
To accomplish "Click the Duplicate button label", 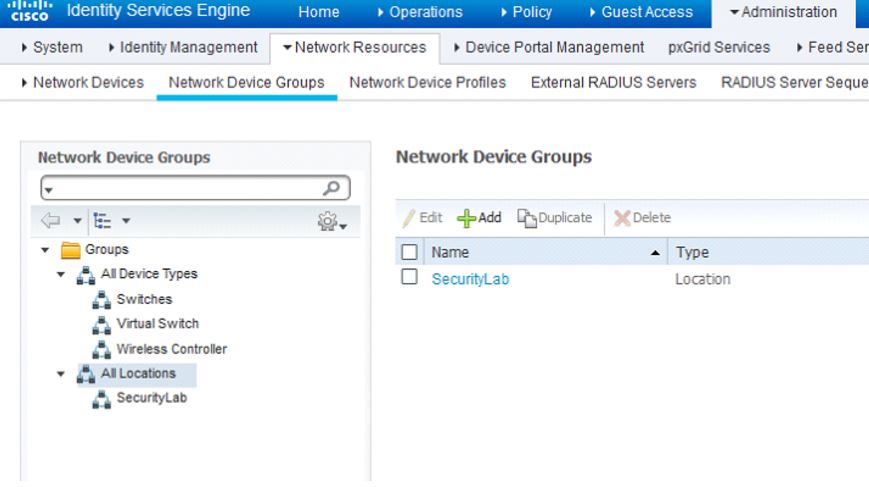I will pyautogui.click(x=565, y=218).
